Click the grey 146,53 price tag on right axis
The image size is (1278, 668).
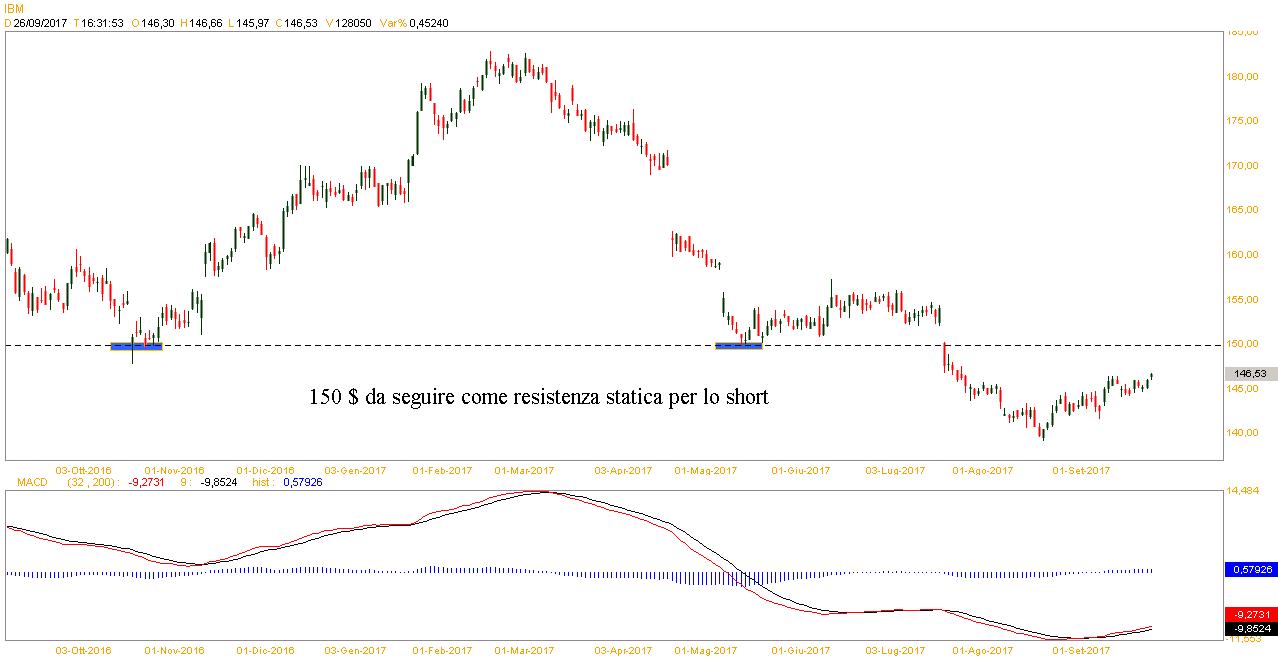point(1250,373)
